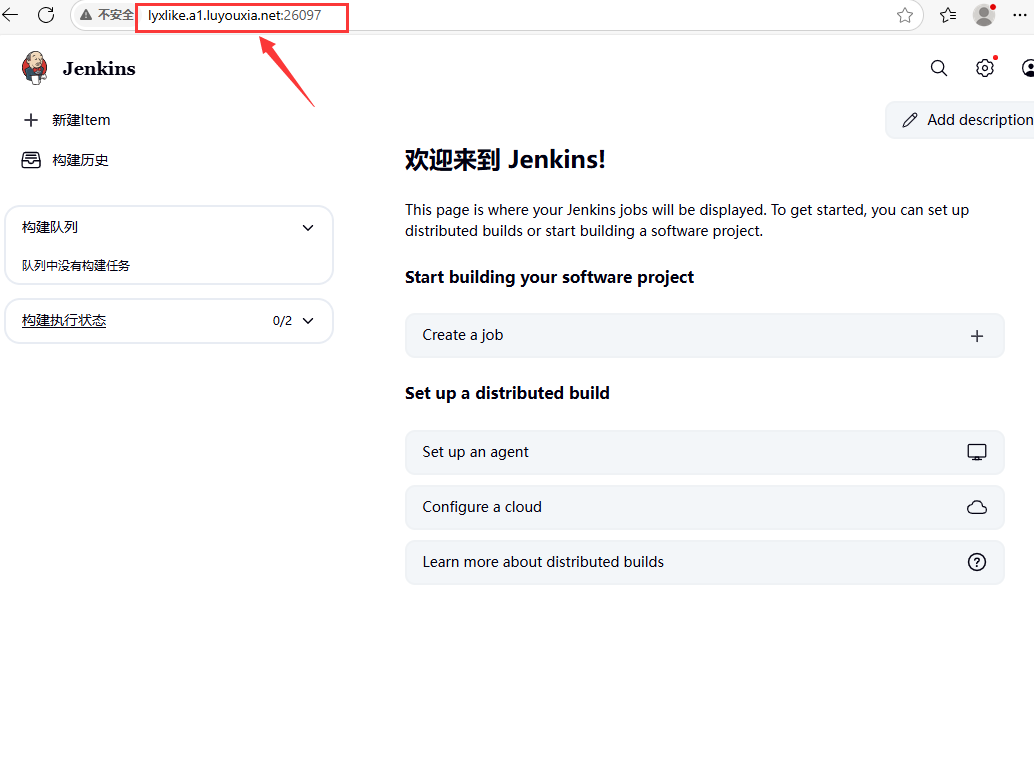Click Set up a distributed build heading
Screen dimensions: 1034x757
click(x=507, y=394)
